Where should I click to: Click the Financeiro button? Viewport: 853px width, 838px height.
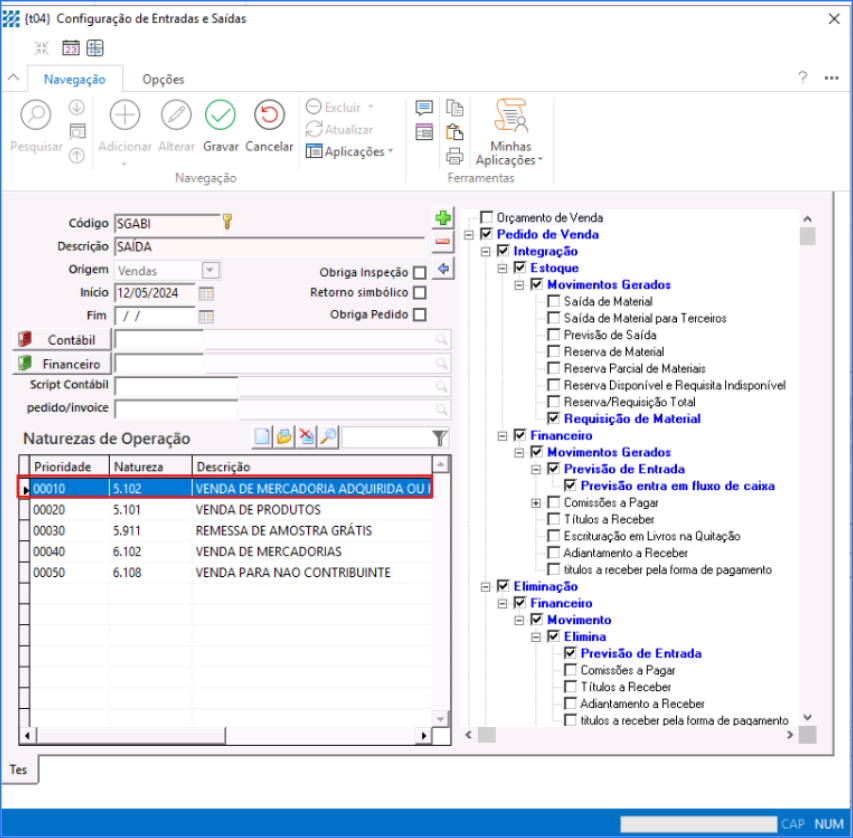coord(62,364)
